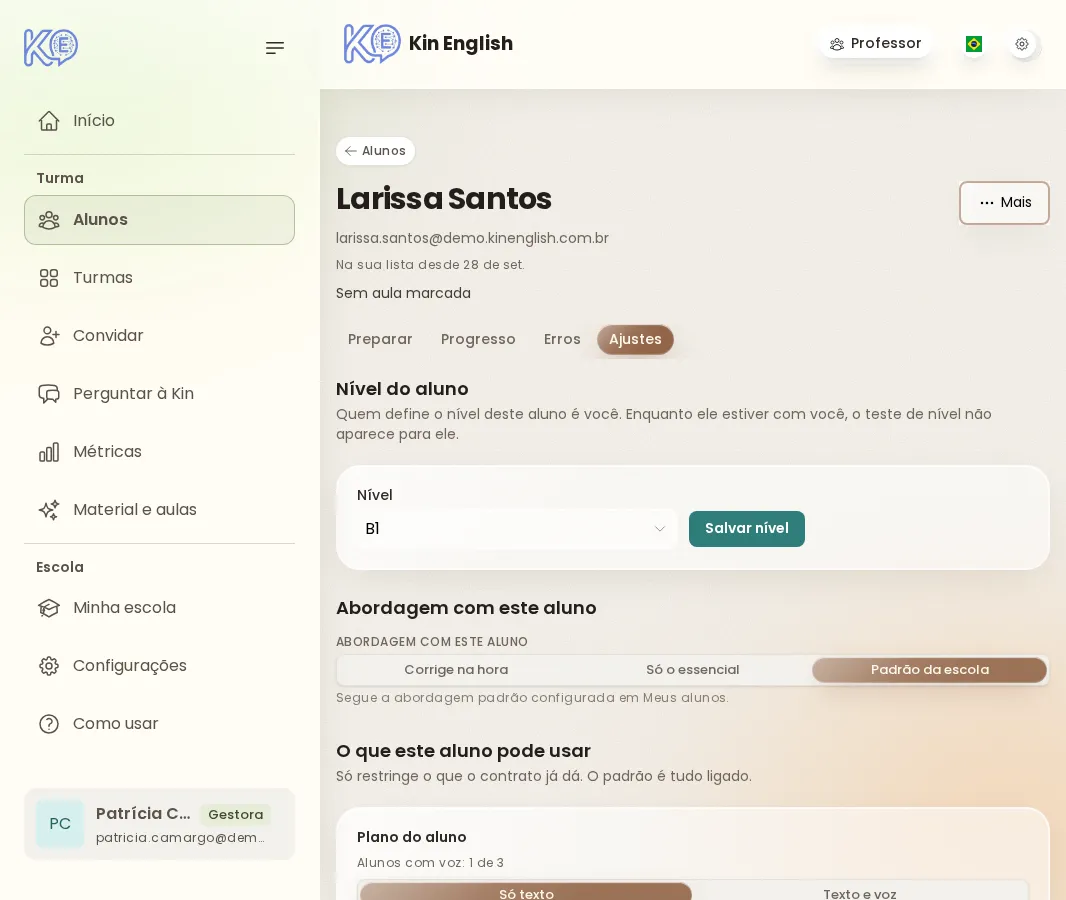Switch to the Preparar tab

(380, 339)
